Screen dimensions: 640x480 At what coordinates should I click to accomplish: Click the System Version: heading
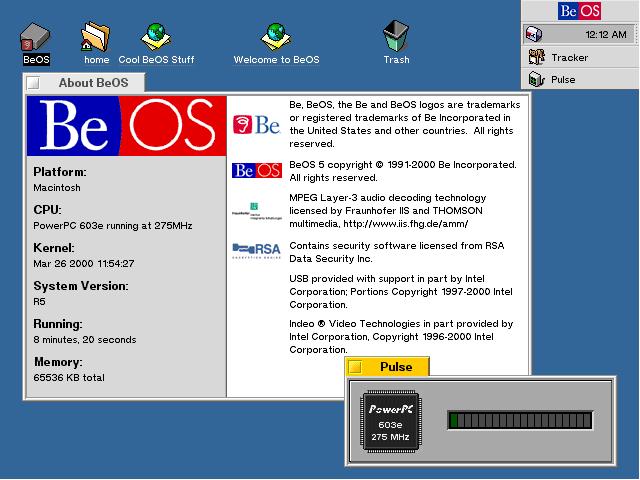click(x=80, y=286)
